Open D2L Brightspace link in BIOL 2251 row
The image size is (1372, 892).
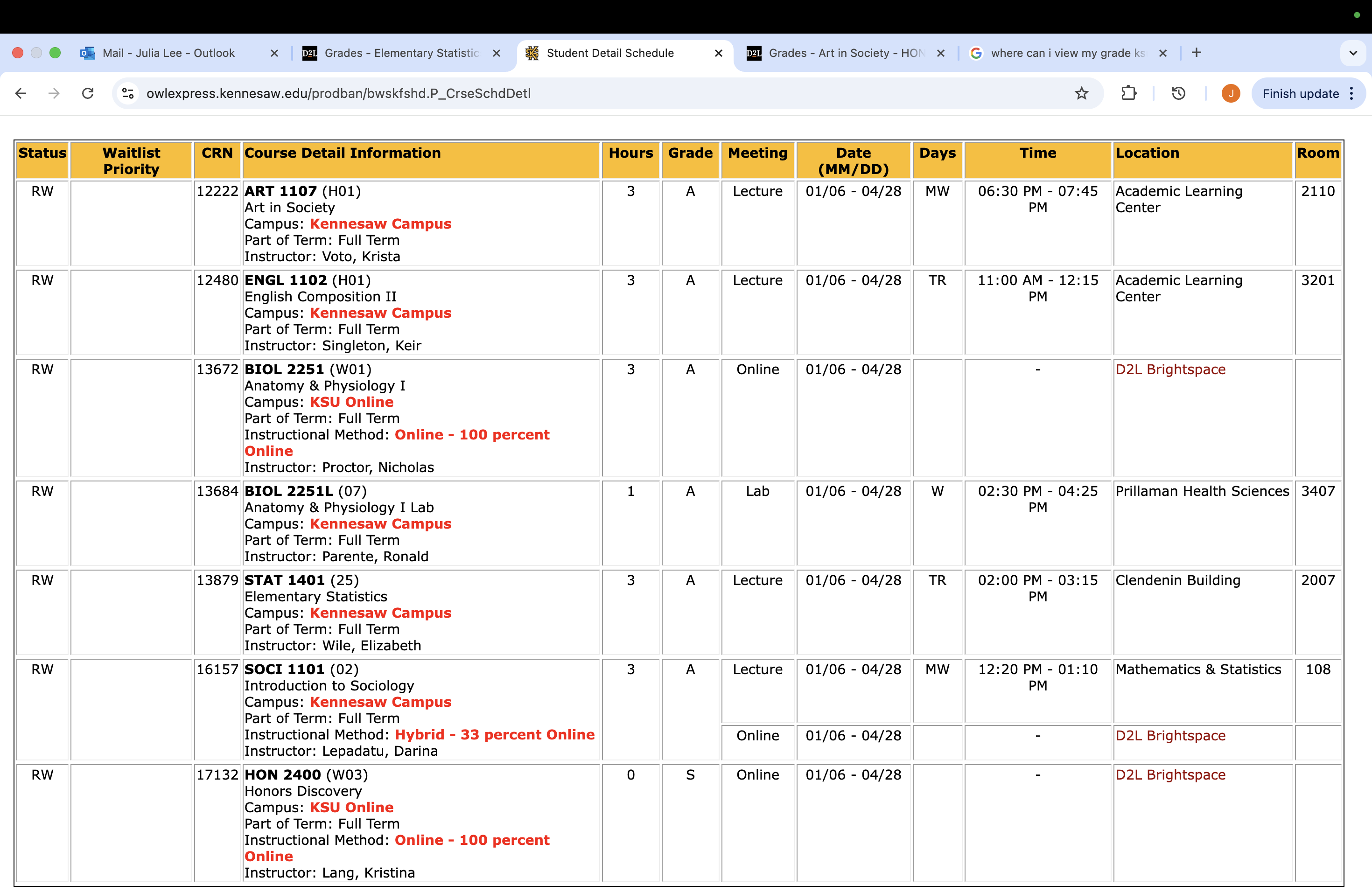click(x=1170, y=369)
